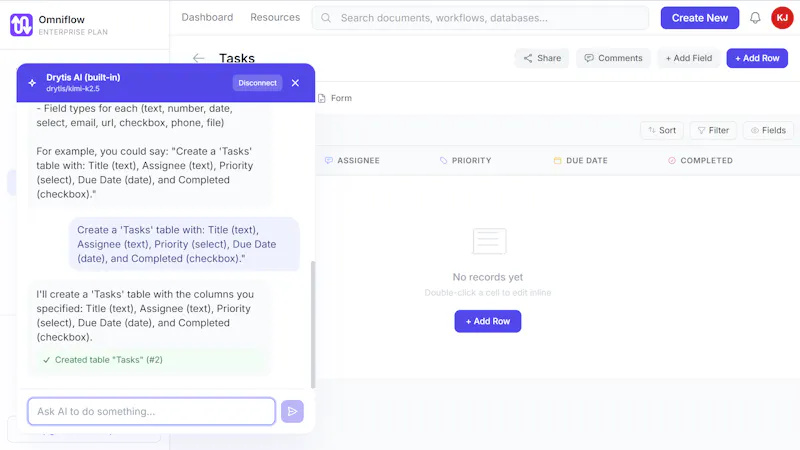The height and width of the screenshot is (450, 800).
Task: Open the Dashboard menu item
Action: (207, 17)
